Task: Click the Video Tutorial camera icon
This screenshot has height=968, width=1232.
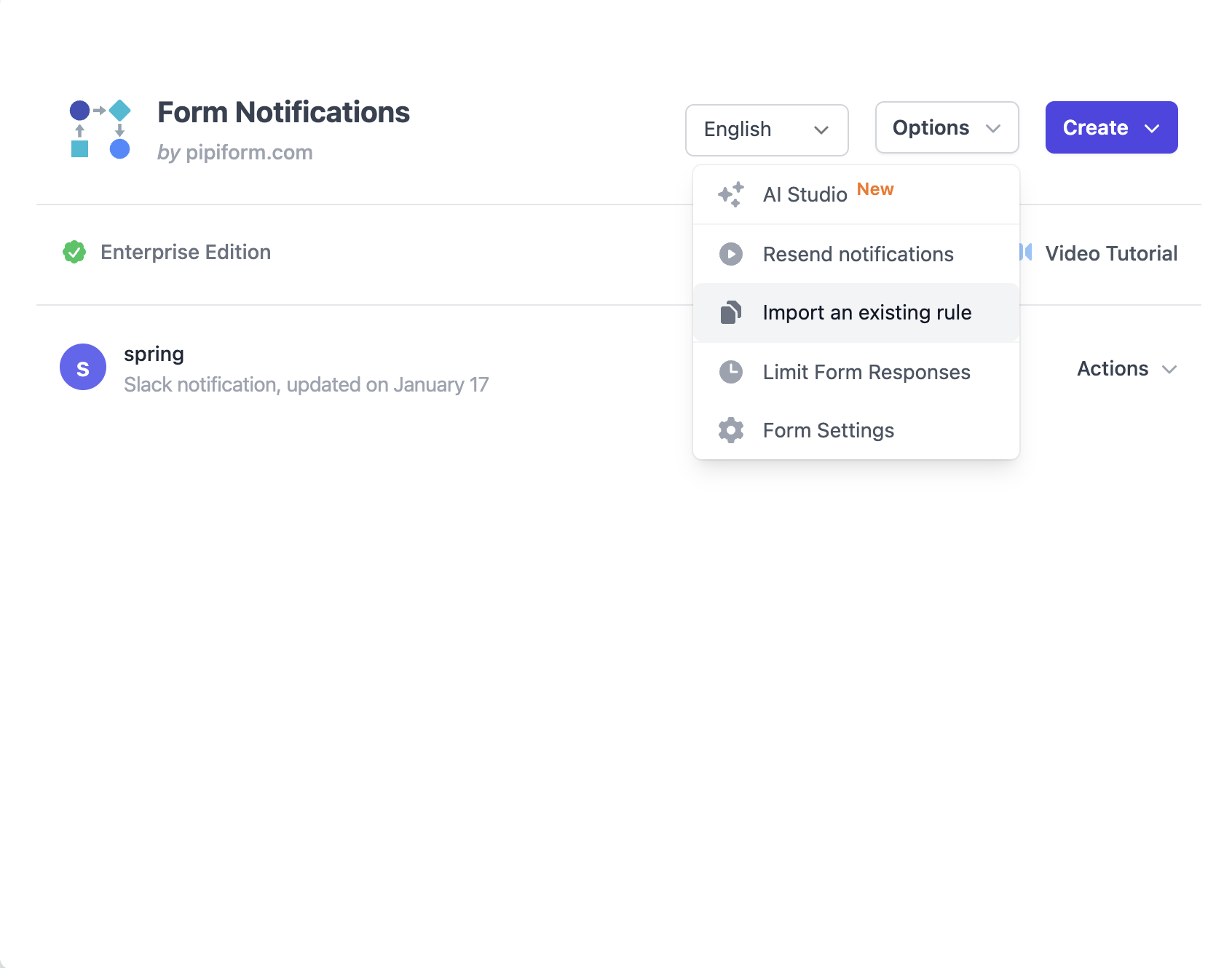Action: 1025,253
